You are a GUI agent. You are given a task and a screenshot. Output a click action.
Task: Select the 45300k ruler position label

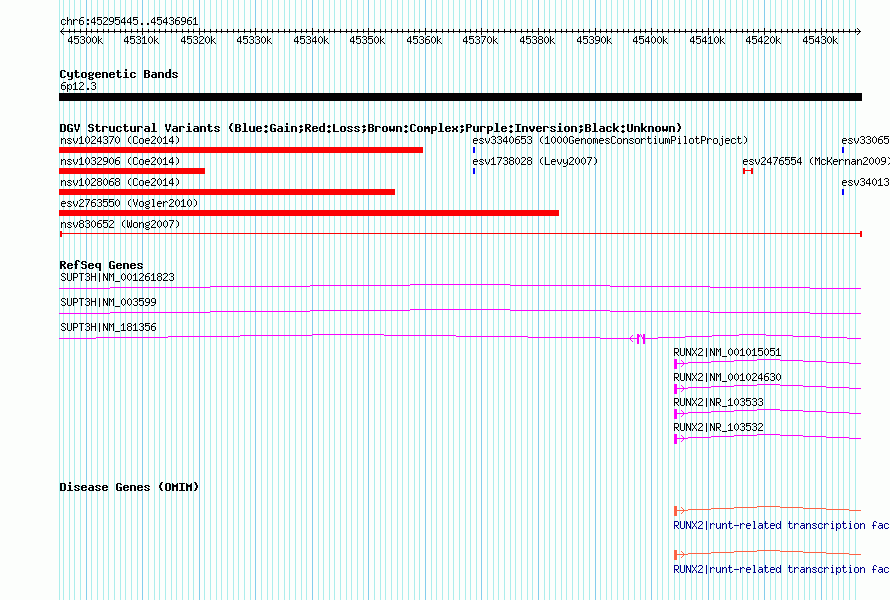click(85, 41)
